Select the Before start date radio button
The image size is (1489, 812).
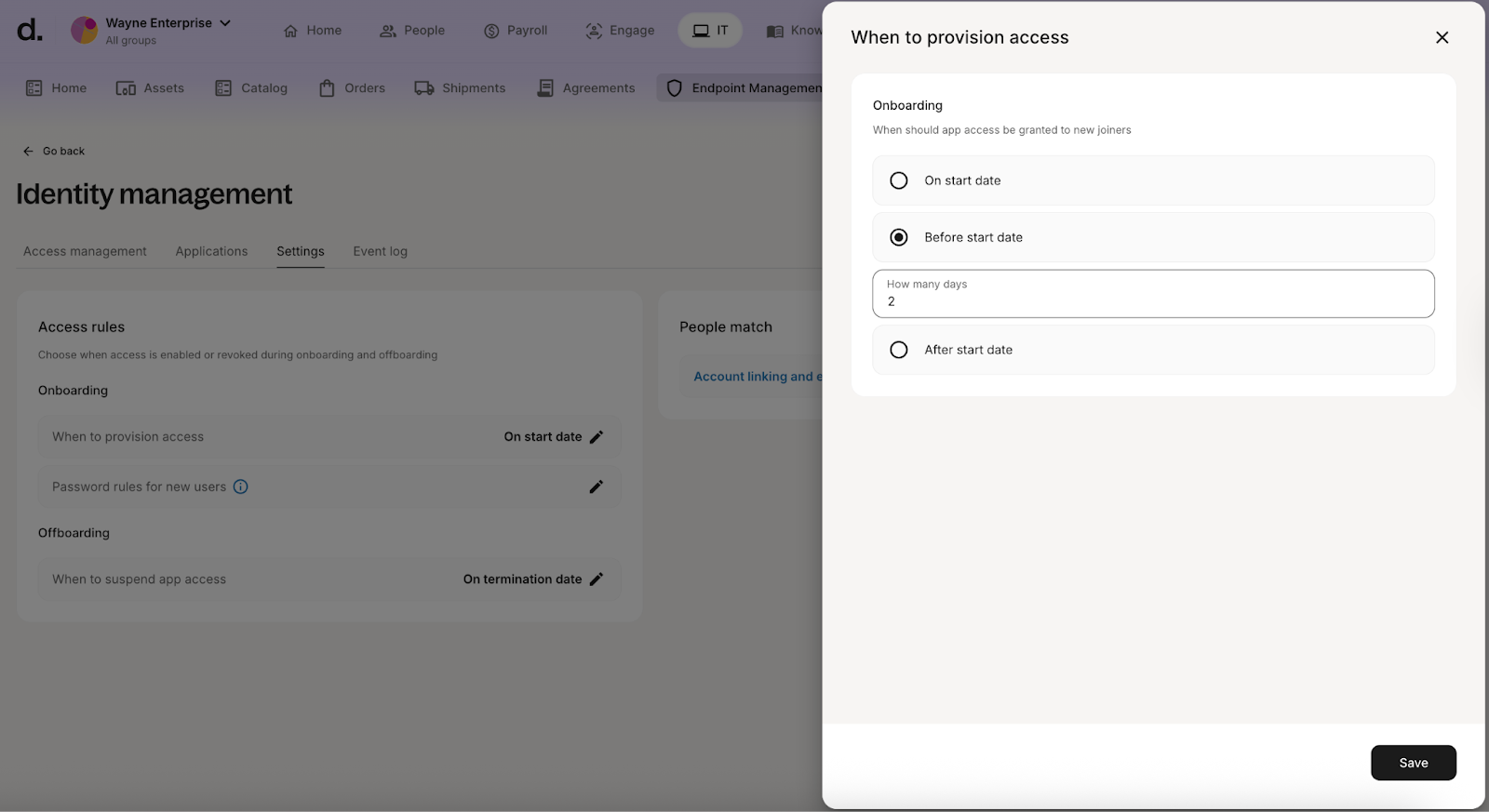click(x=899, y=237)
